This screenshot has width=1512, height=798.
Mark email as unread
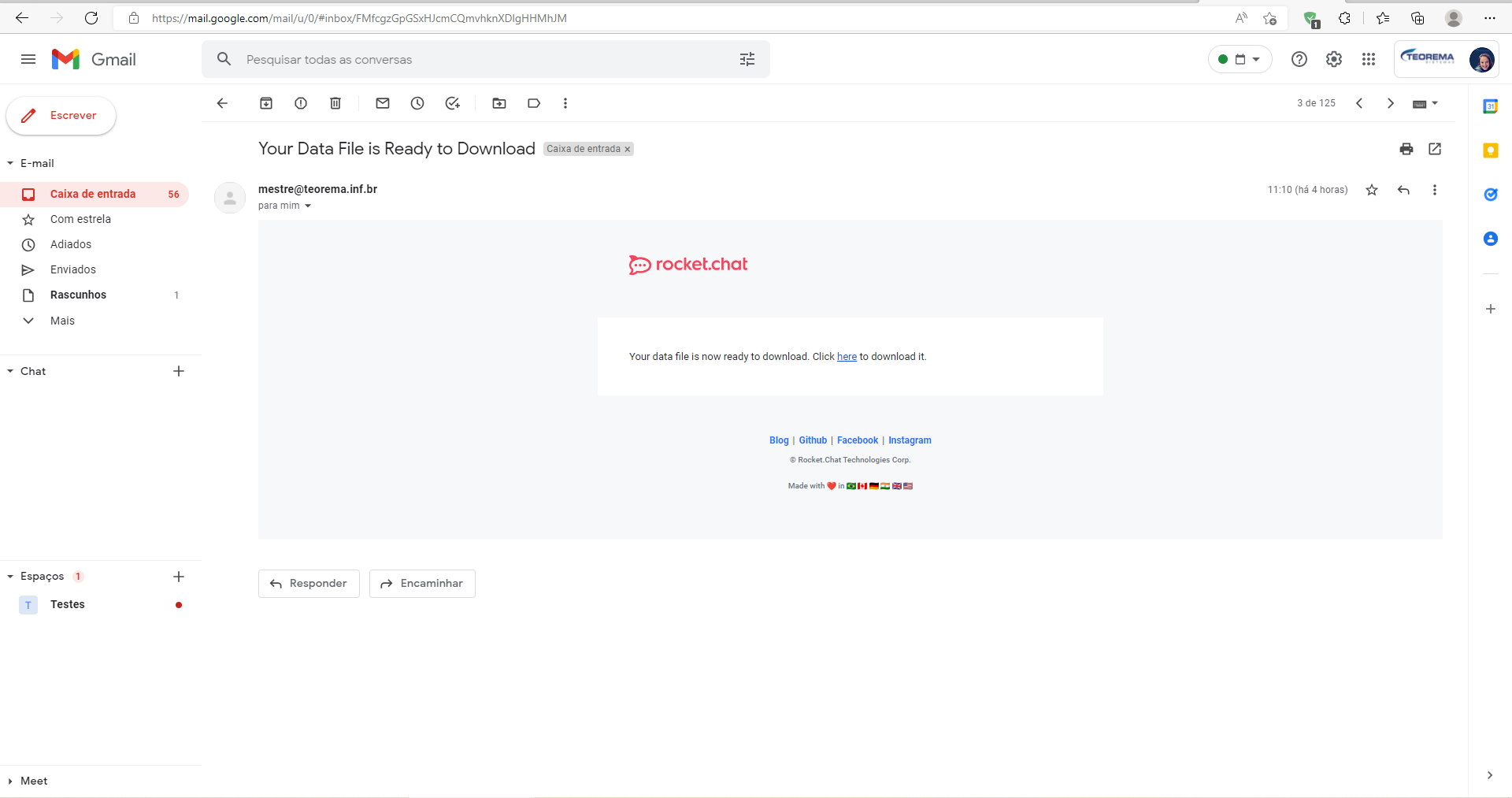(383, 103)
